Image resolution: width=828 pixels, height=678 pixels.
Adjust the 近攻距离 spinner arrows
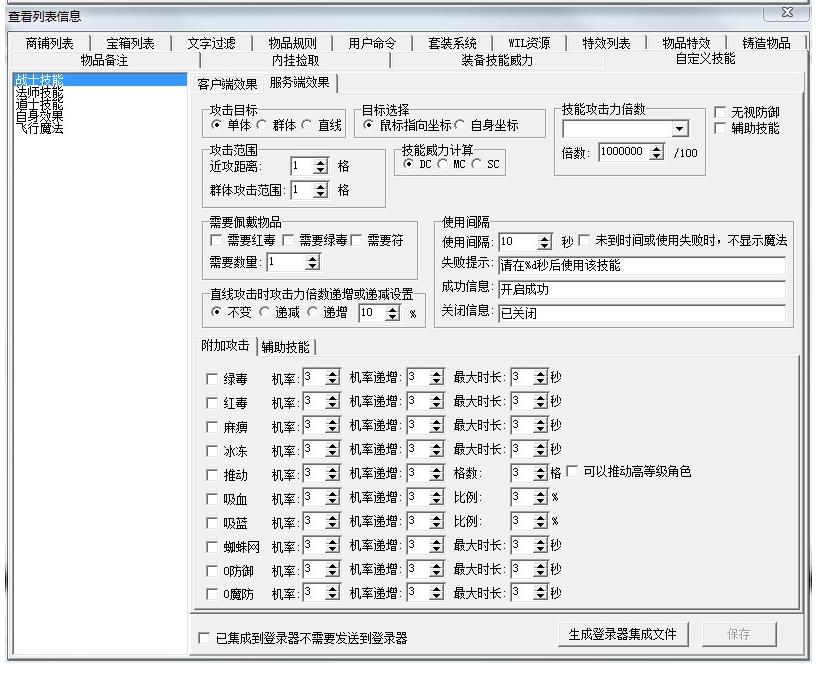pyautogui.click(x=321, y=166)
